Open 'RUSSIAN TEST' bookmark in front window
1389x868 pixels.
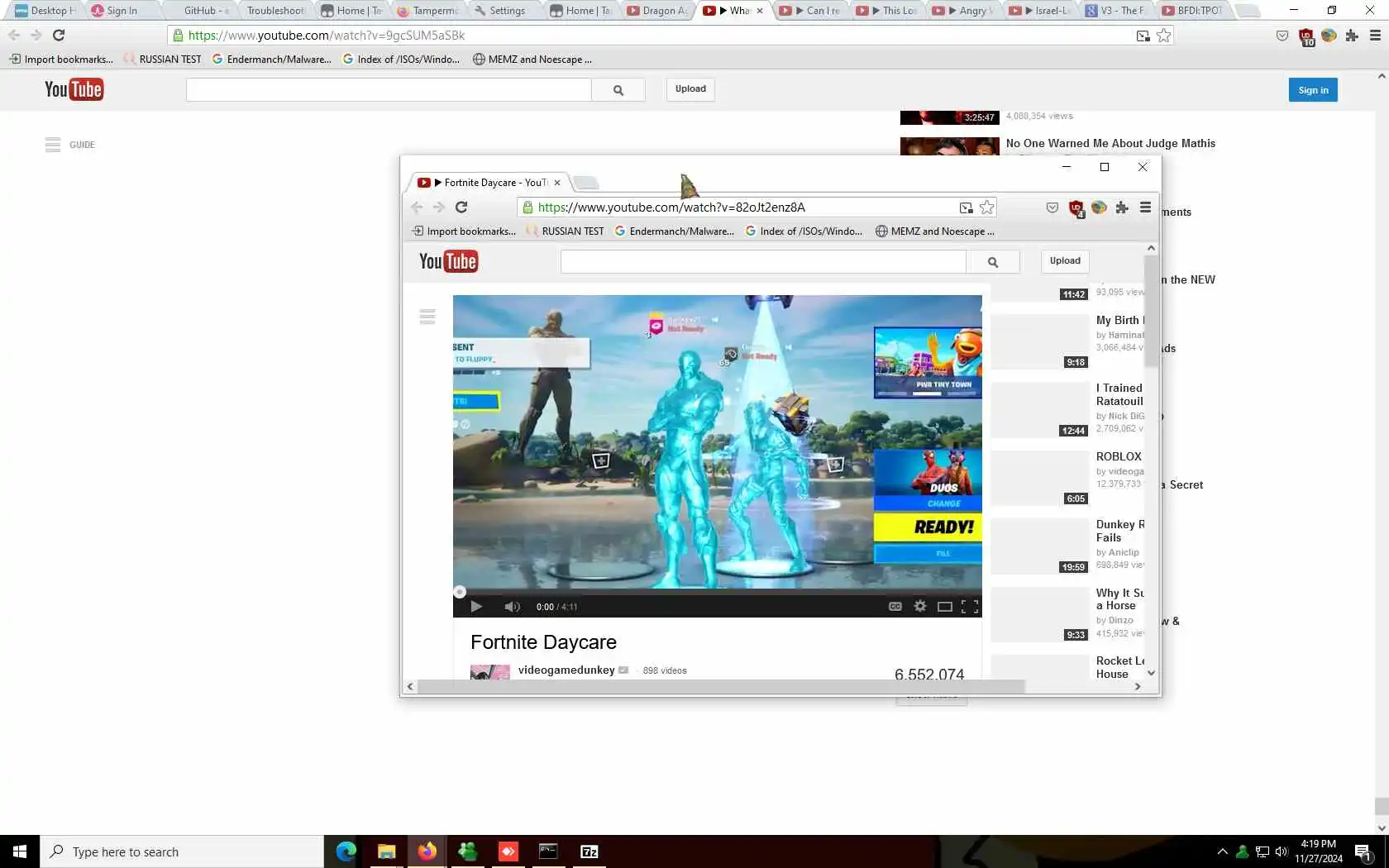[x=565, y=231]
